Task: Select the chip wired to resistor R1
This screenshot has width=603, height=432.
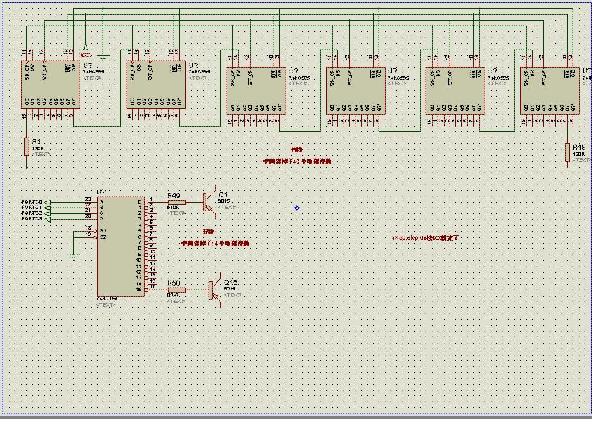Action: 50,84
